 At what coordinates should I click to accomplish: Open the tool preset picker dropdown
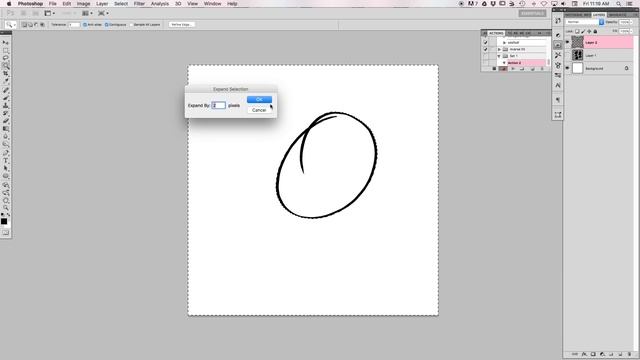pos(10,25)
